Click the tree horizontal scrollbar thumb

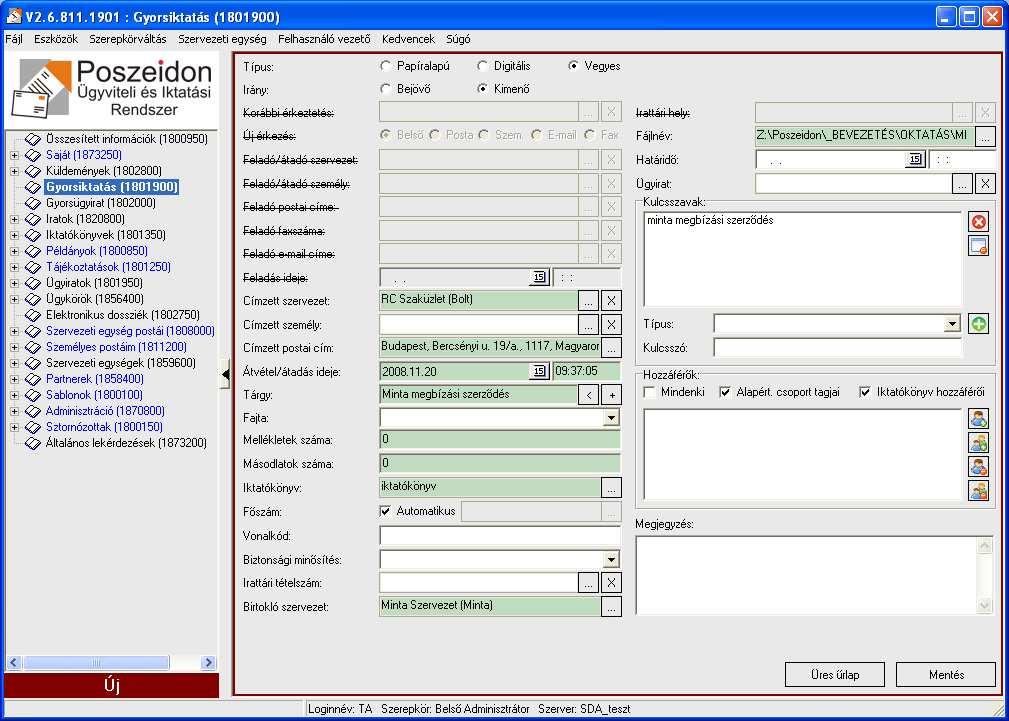point(97,662)
